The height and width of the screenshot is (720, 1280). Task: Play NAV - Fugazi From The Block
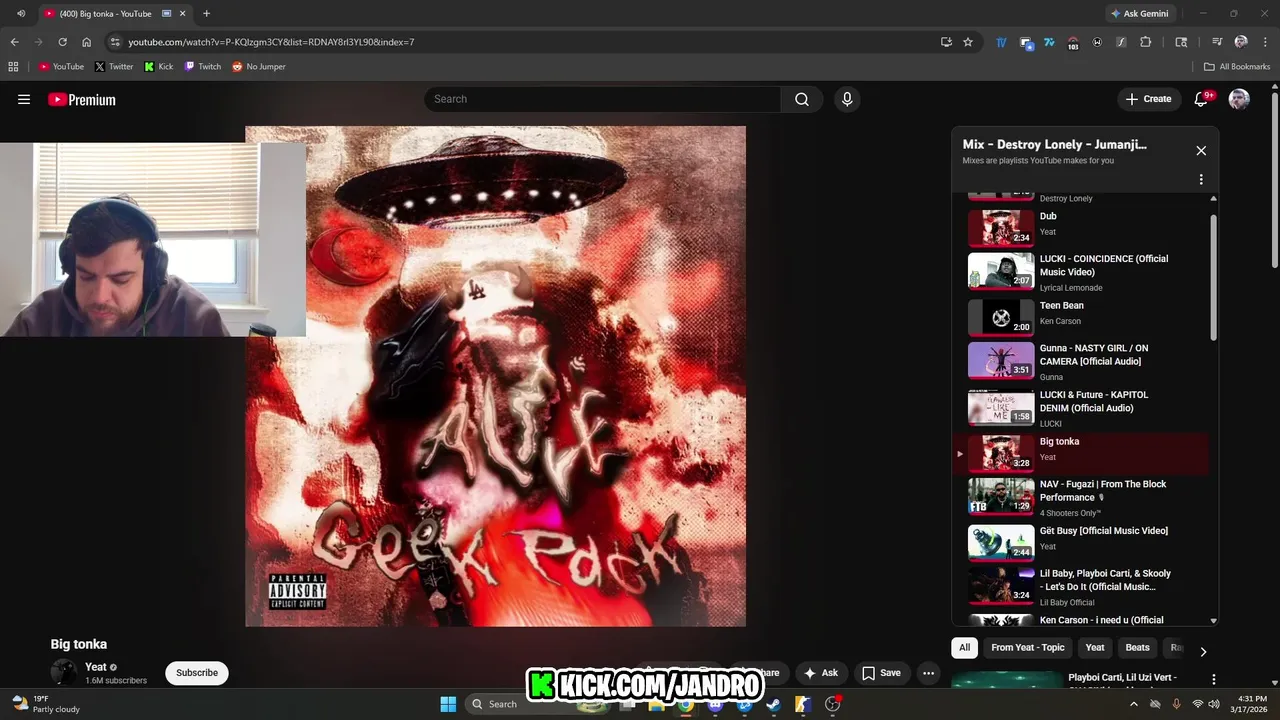point(1087,497)
